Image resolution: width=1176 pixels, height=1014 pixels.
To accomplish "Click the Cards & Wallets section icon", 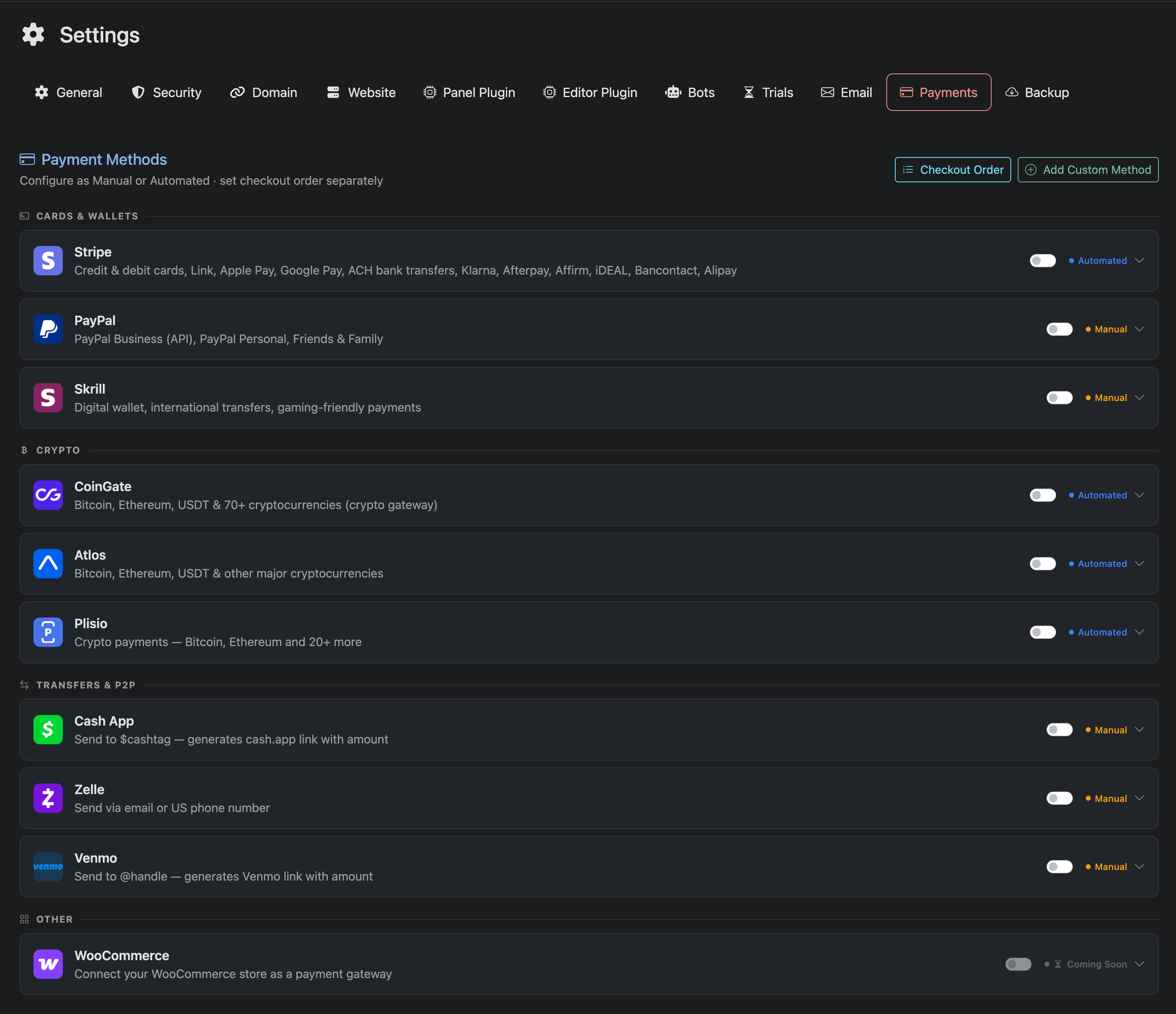I will (x=24, y=216).
